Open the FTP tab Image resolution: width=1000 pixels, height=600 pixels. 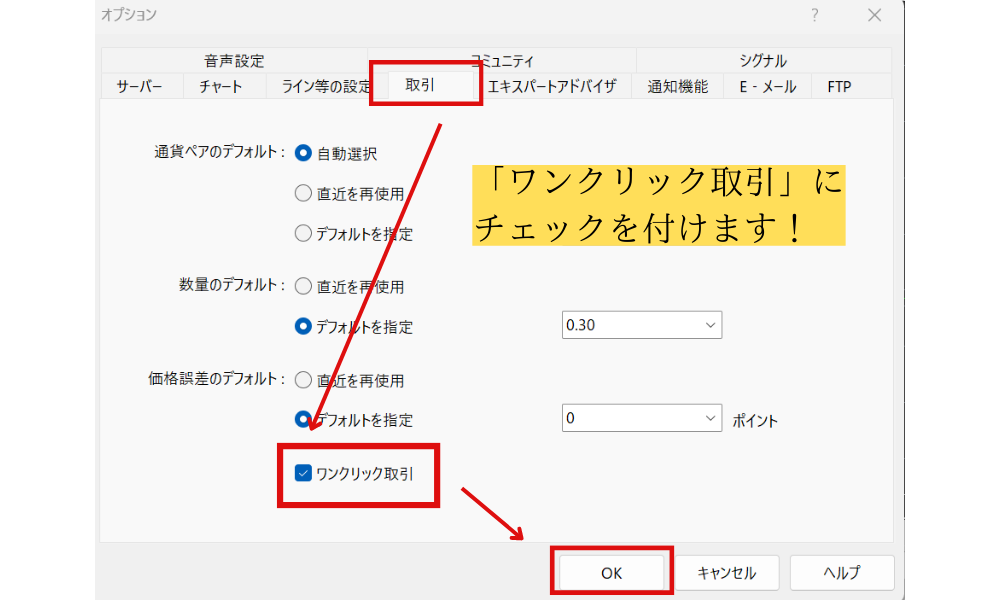(839, 87)
